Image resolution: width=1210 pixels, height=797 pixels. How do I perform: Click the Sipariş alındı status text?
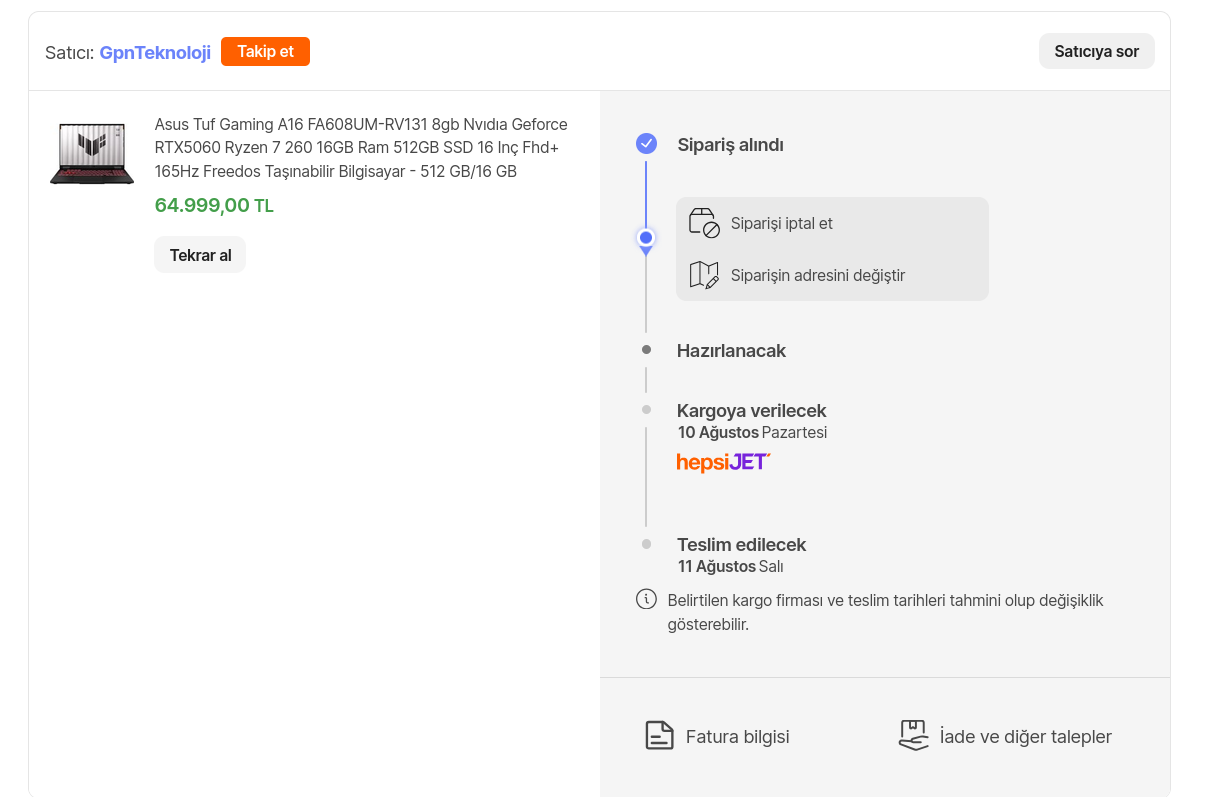click(731, 145)
